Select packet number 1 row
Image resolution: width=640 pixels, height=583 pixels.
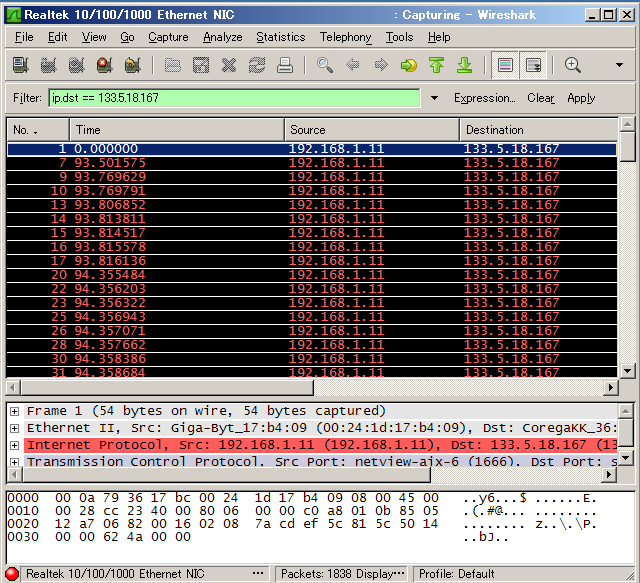click(x=312, y=149)
